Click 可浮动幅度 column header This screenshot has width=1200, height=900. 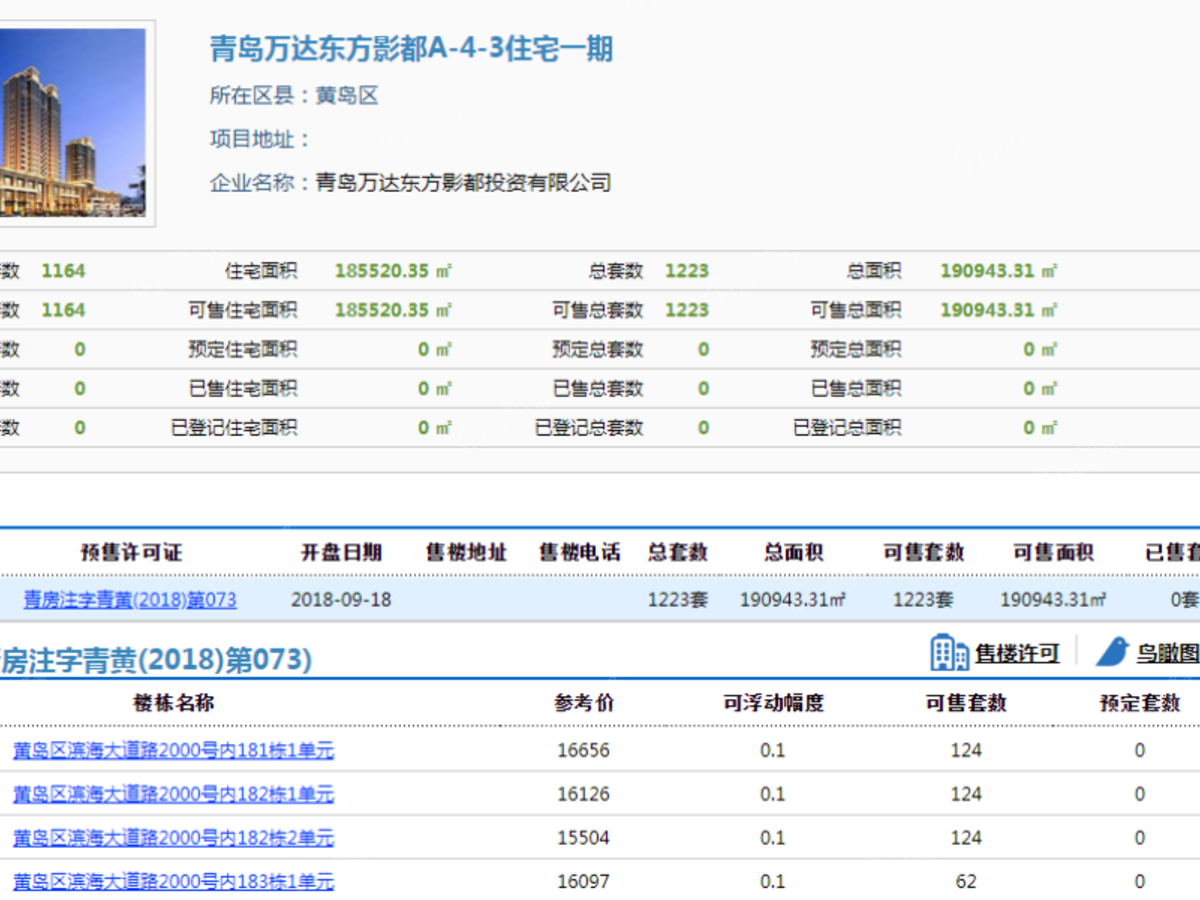coord(773,703)
